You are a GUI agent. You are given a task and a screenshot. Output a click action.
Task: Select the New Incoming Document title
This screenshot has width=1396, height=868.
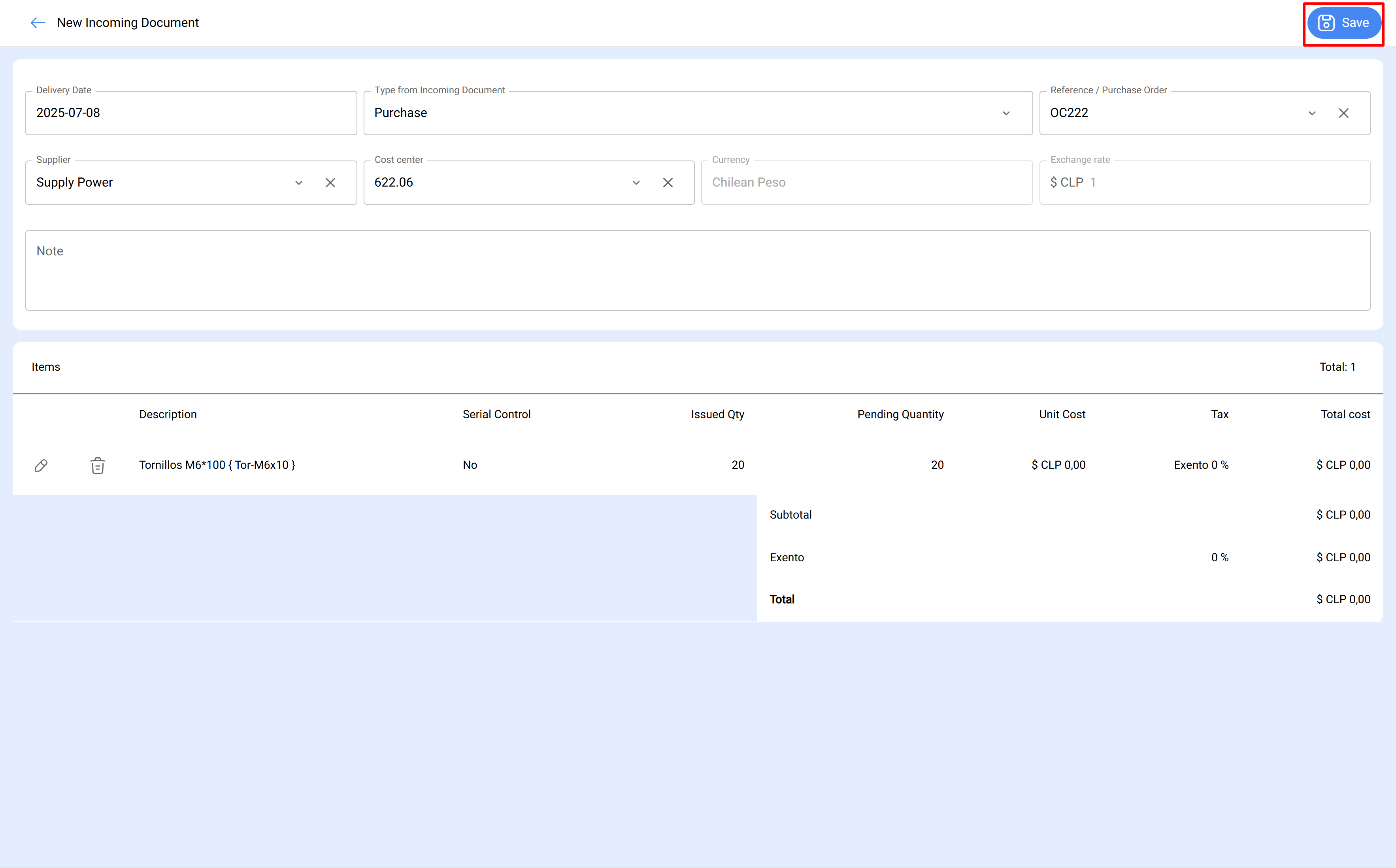(127, 23)
